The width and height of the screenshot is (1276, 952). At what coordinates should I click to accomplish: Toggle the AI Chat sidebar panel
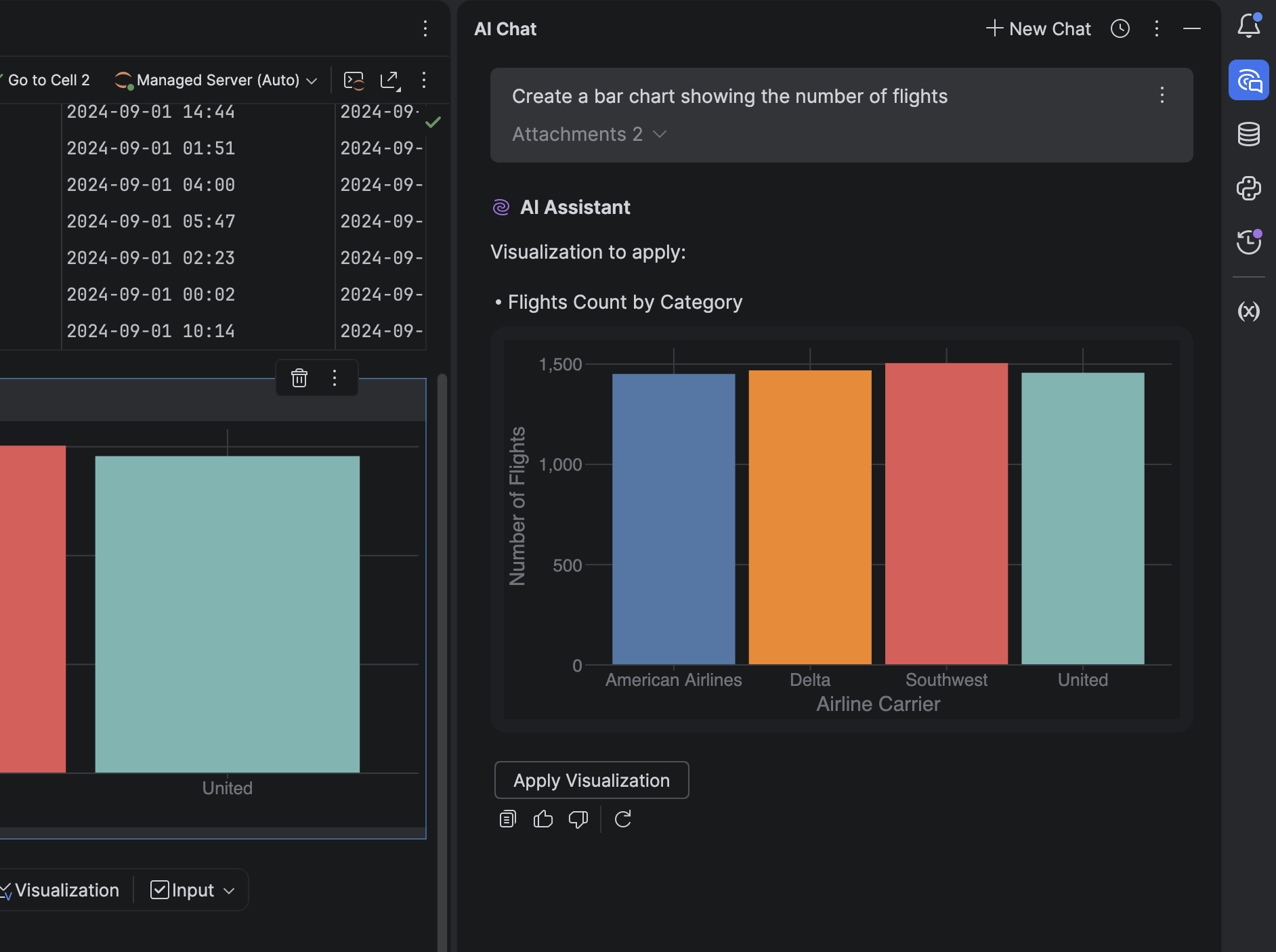(x=1248, y=81)
